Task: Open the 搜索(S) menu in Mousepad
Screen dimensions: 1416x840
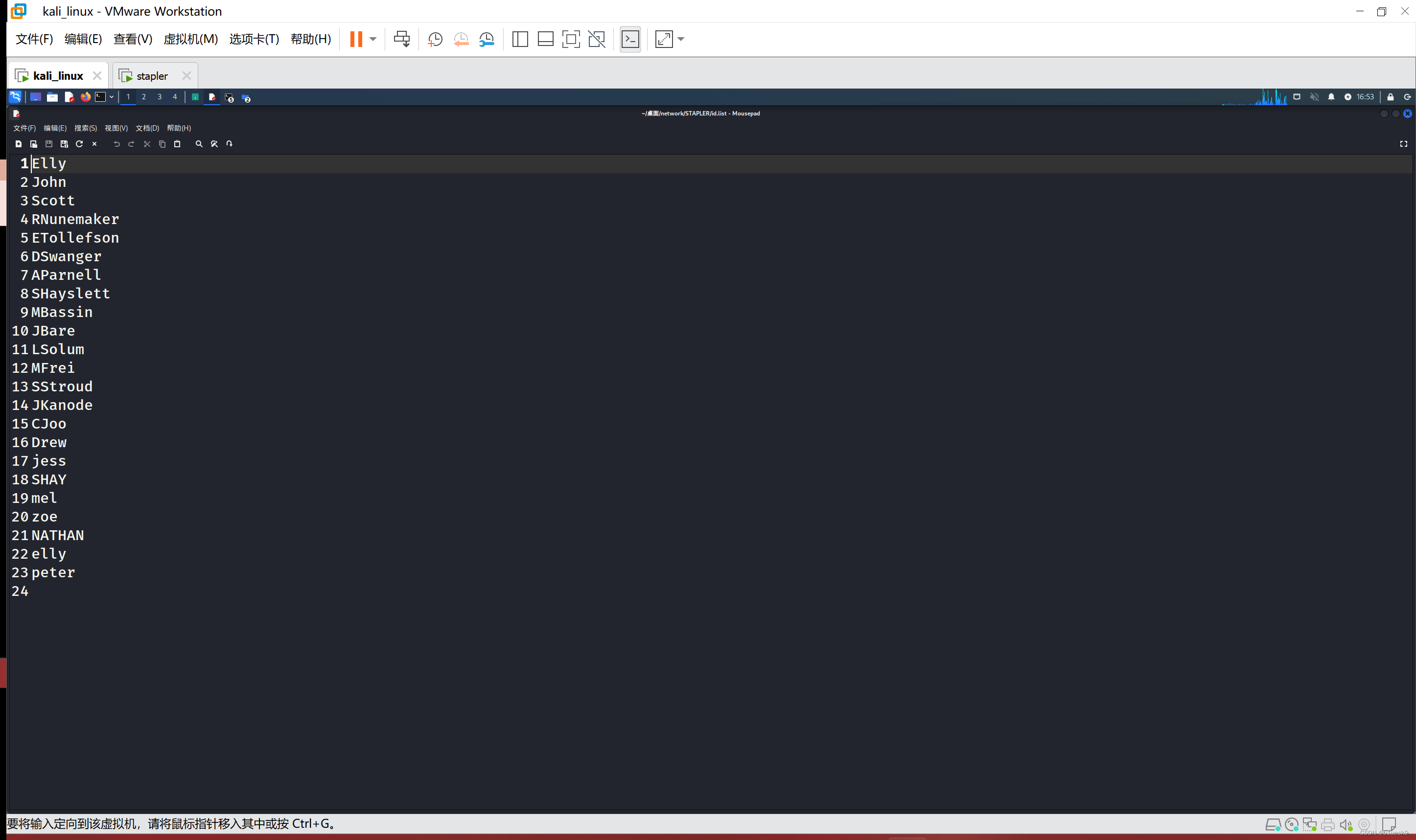Action: [86, 128]
